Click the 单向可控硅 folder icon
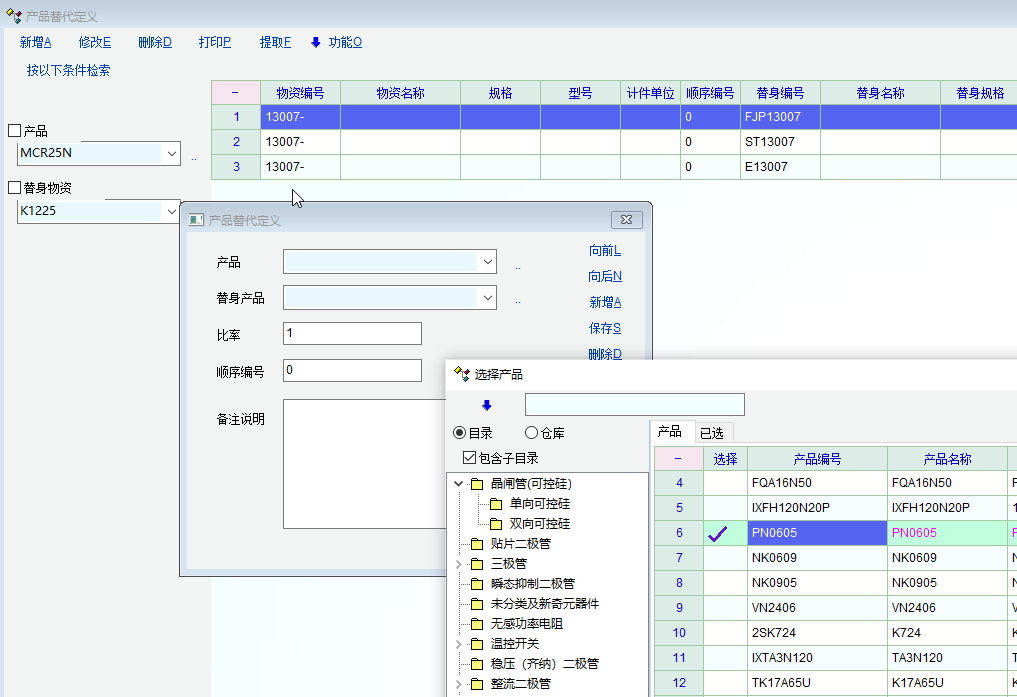Viewport: 1017px width, 697px height. click(496, 504)
